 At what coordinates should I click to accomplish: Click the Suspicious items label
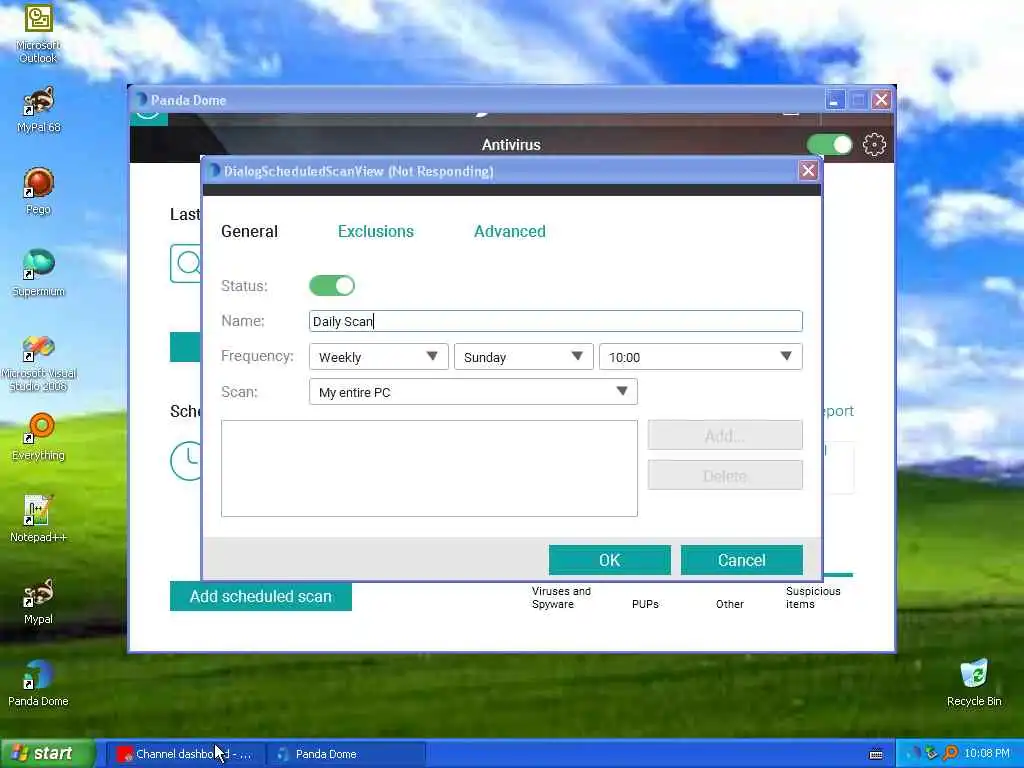813,598
